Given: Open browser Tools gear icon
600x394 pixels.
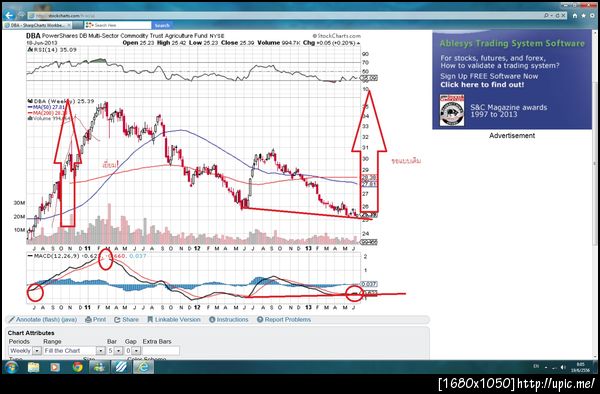Looking at the screenshot, I should click(592, 16).
